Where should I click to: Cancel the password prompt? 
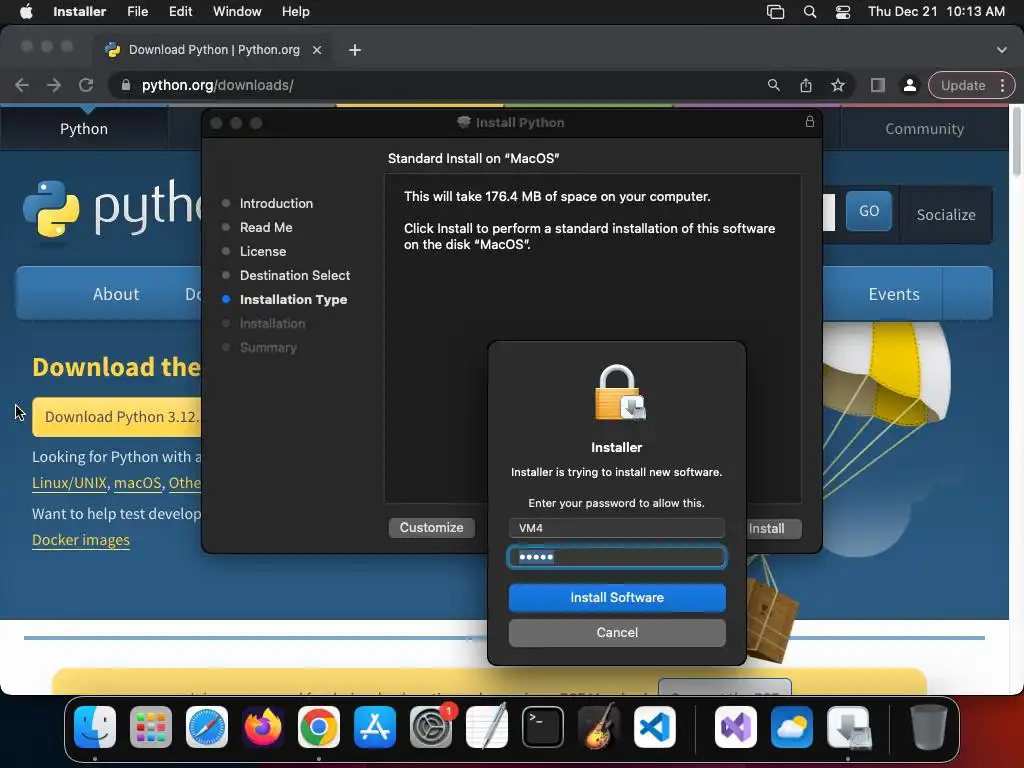click(x=617, y=632)
